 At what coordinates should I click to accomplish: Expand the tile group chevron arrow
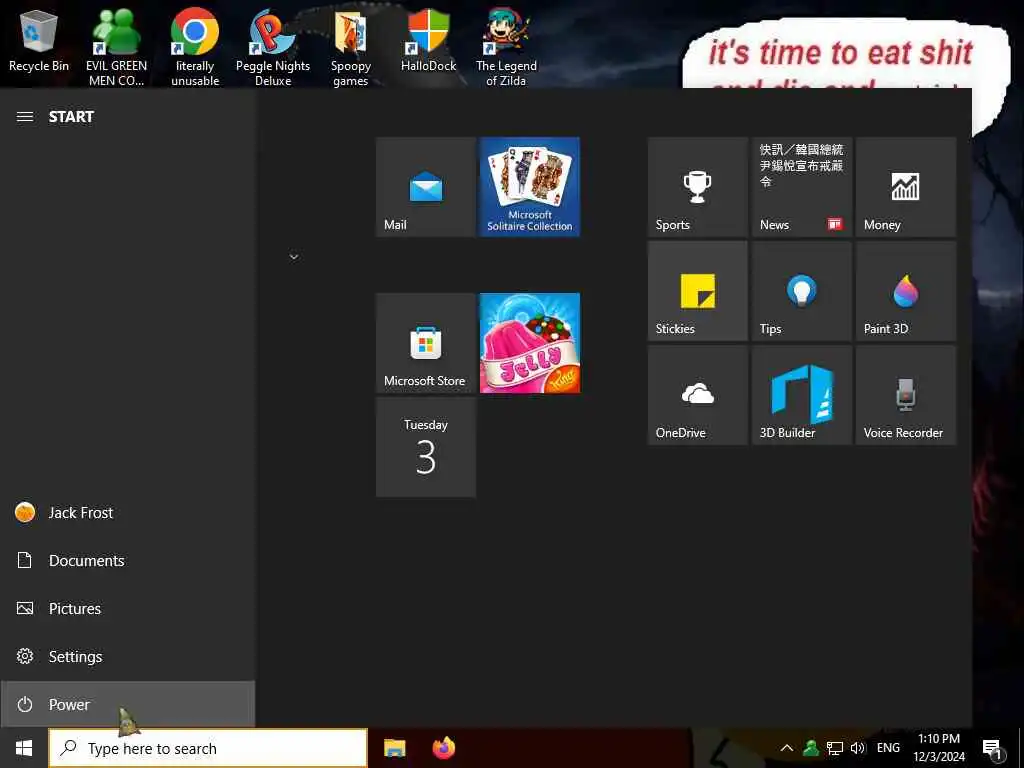tap(294, 257)
